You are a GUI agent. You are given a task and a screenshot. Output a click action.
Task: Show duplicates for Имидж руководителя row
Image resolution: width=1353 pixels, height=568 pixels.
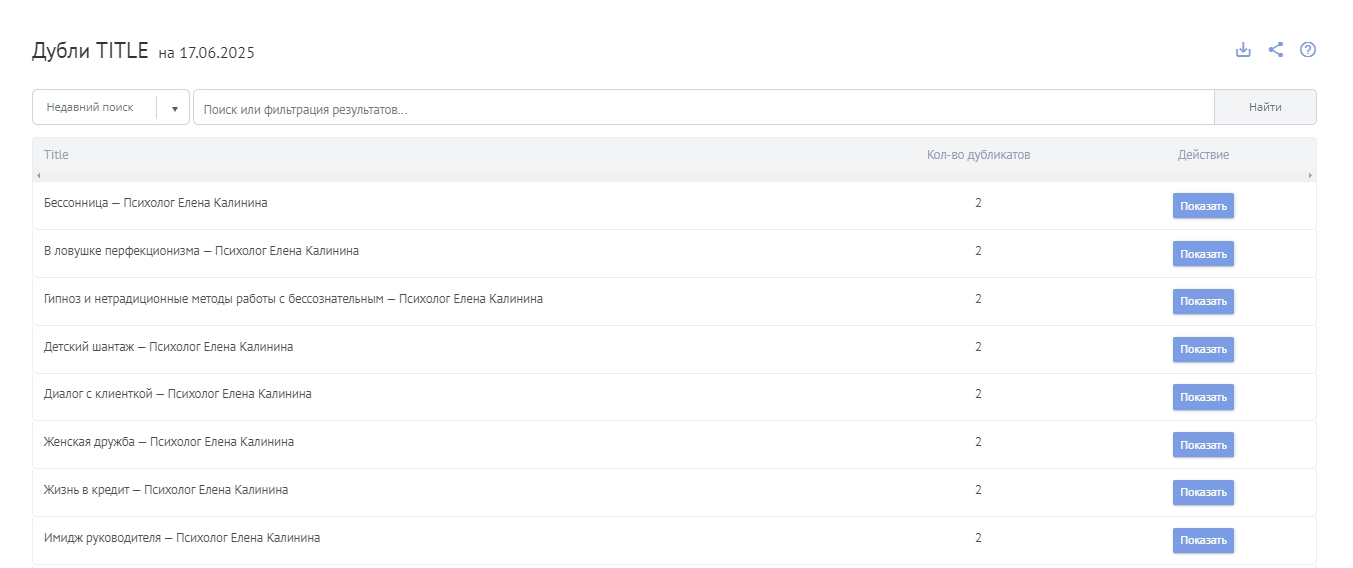point(1203,540)
